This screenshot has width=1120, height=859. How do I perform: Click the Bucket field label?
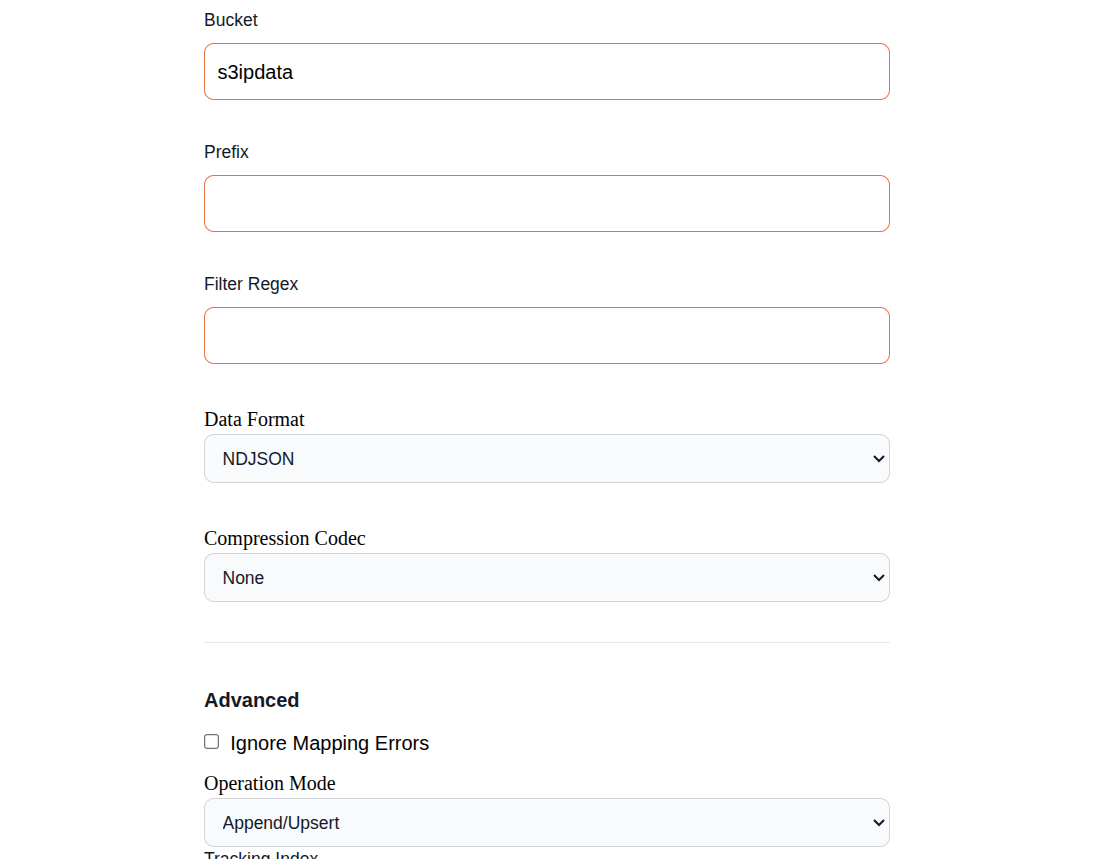coord(231,20)
